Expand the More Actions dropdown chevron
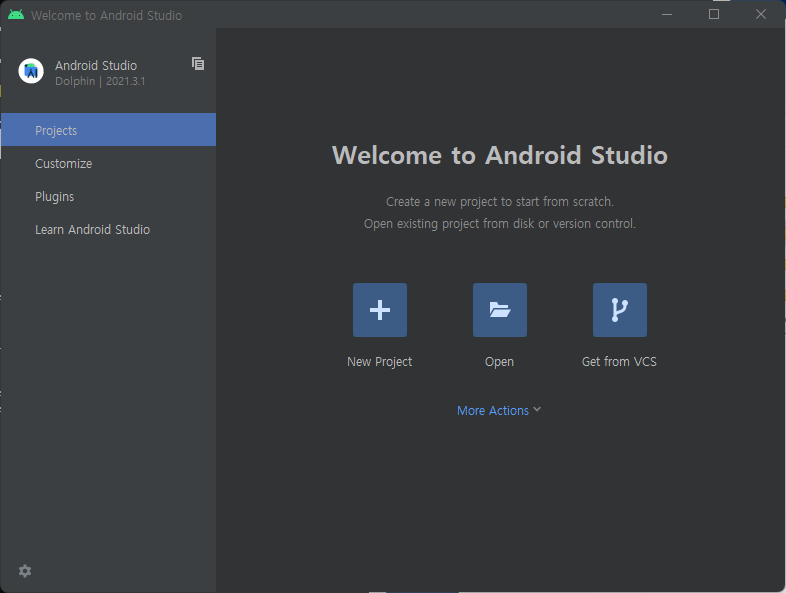This screenshot has height=593, width=786. (x=537, y=410)
